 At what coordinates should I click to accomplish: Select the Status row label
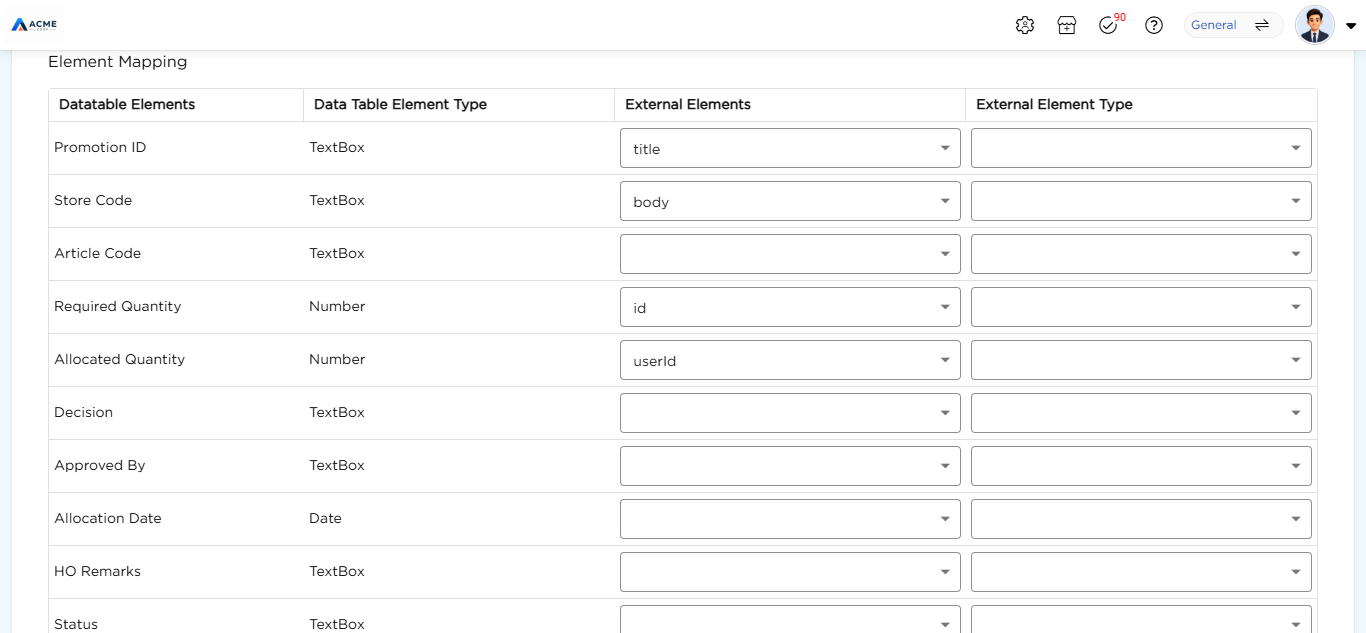click(x=76, y=624)
